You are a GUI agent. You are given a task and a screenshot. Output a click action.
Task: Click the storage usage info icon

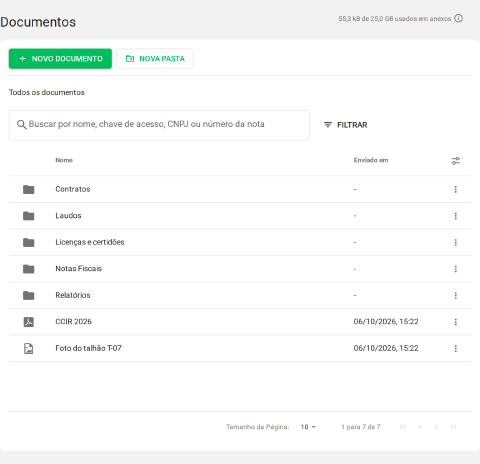point(459,19)
